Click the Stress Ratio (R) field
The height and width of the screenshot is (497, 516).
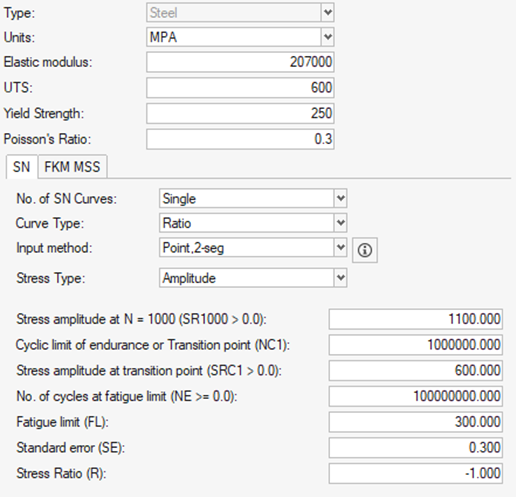pyautogui.click(x=416, y=473)
